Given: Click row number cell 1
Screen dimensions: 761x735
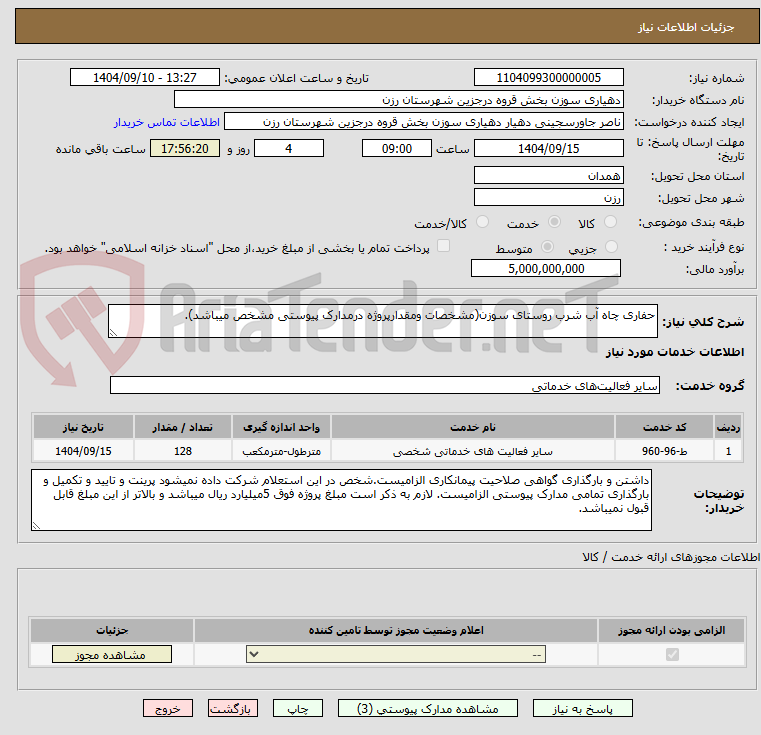Looking at the screenshot, I should click(x=728, y=451).
